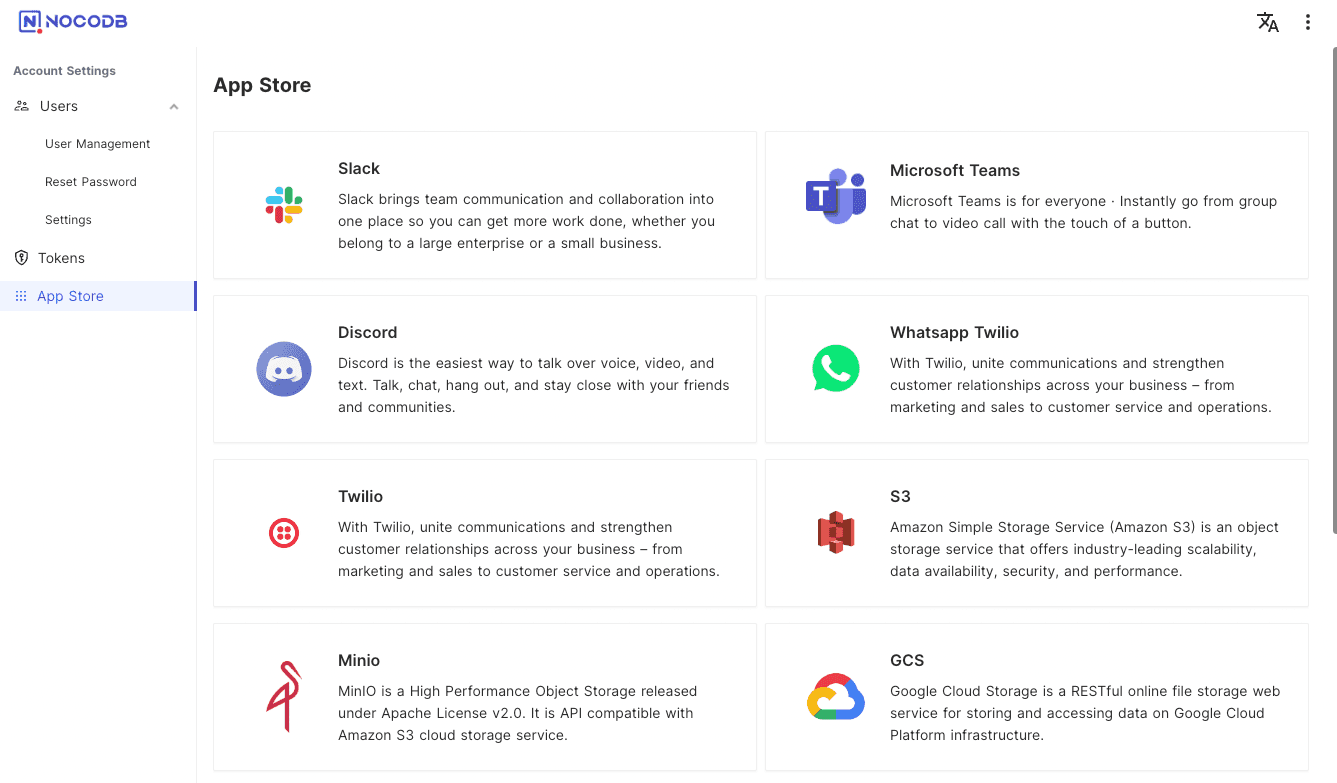Image resolution: width=1337 pixels, height=783 pixels.
Task: Click the Discord icon
Action: (x=284, y=369)
